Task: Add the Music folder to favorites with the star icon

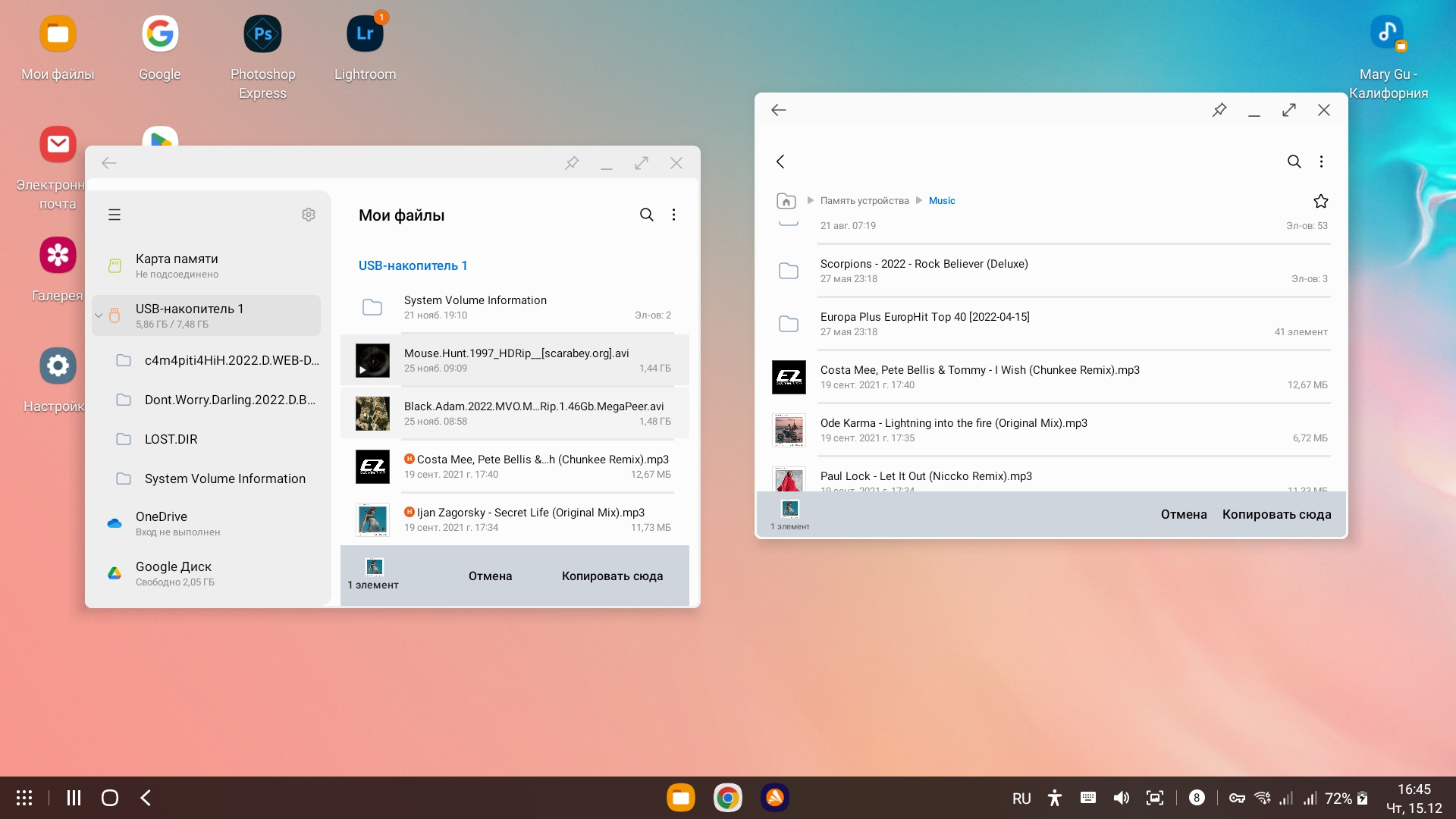Action: point(1320,201)
